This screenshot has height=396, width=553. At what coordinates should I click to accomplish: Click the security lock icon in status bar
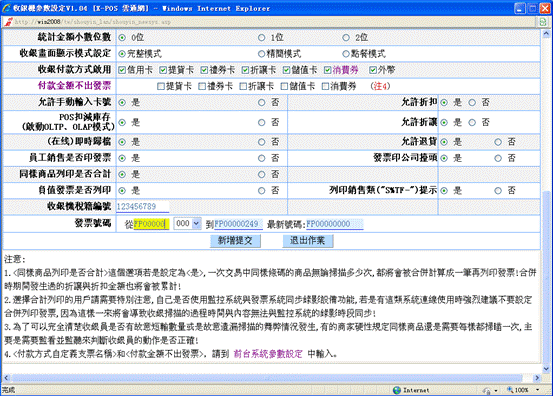487,390
